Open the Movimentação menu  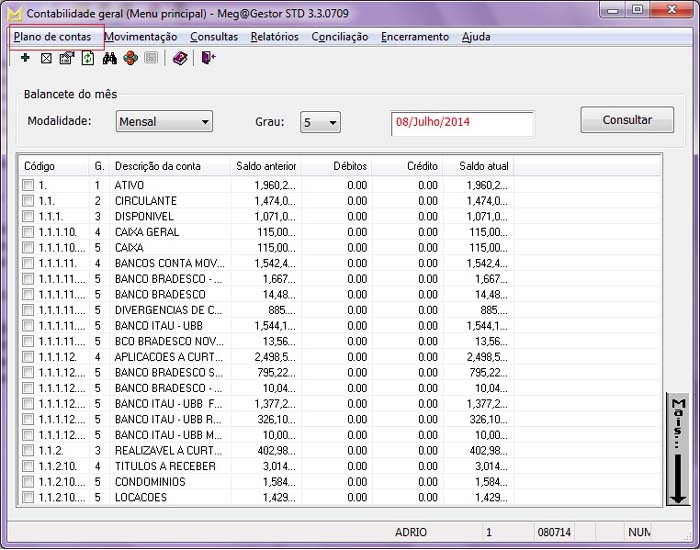(x=141, y=37)
